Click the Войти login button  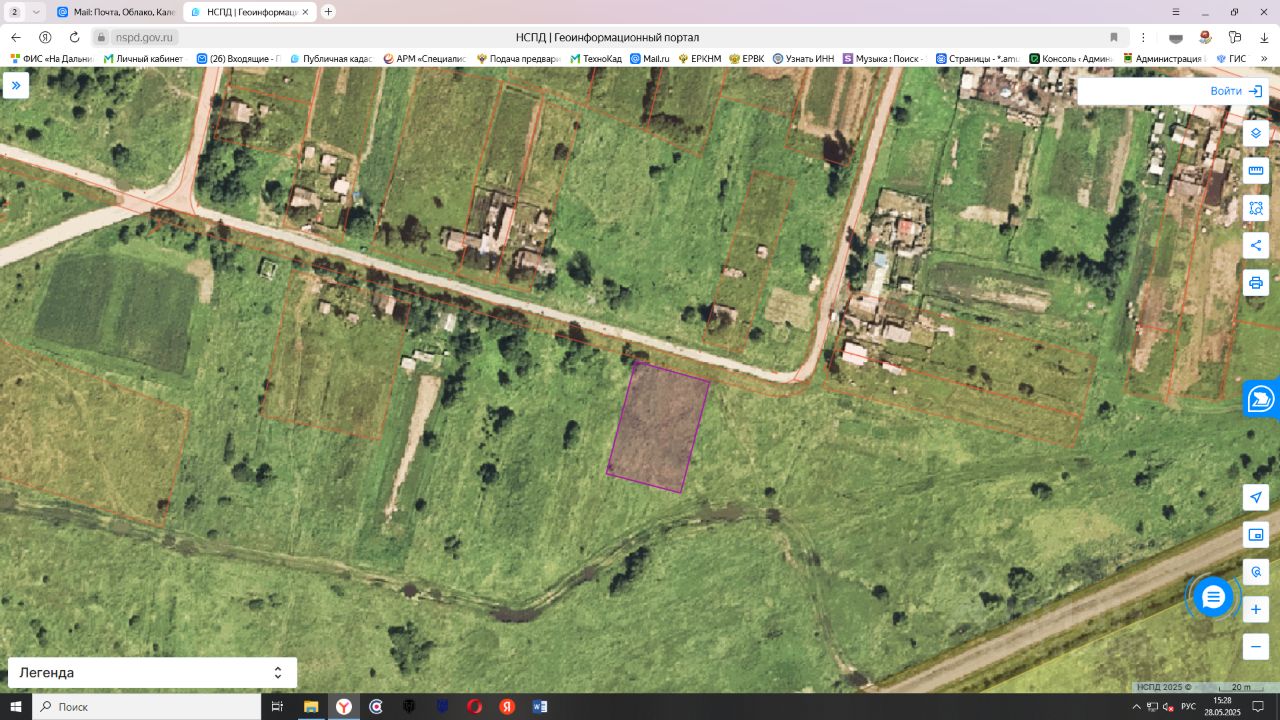tap(1236, 91)
